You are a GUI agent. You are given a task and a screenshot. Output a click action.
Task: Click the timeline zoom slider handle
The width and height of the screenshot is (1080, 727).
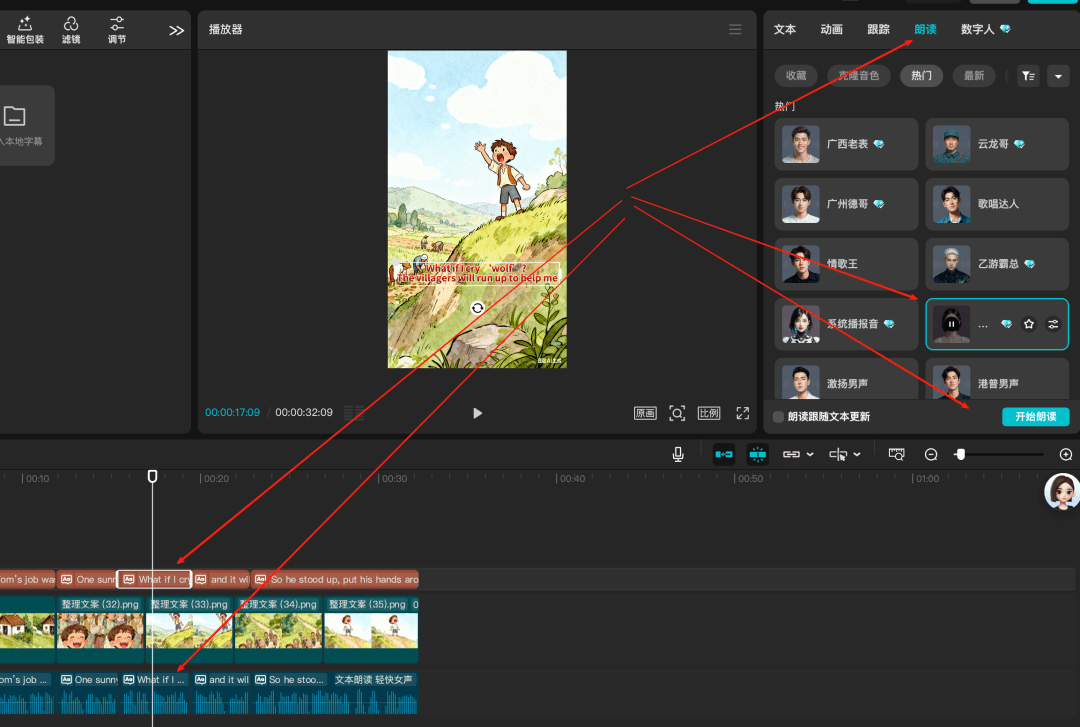click(x=960, y=454)
